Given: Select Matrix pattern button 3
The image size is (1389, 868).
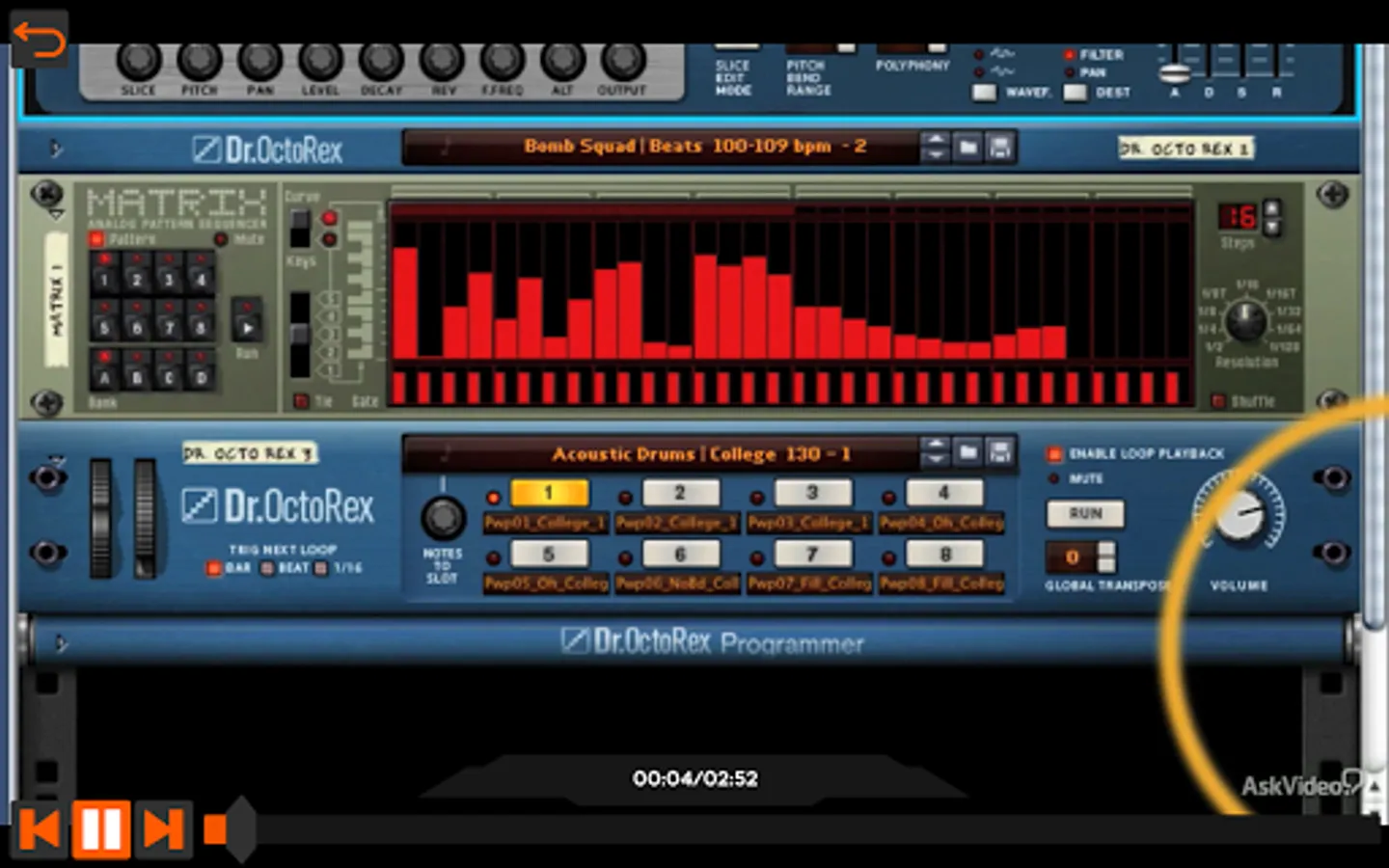Looking at the screenshot, I should point(169,273).
